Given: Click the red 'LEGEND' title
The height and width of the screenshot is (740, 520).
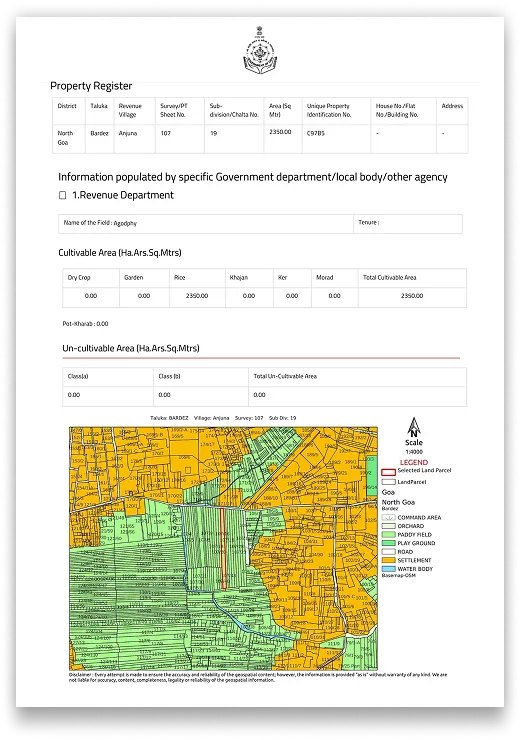Looking at the screenshot, I should pos(414,462).
